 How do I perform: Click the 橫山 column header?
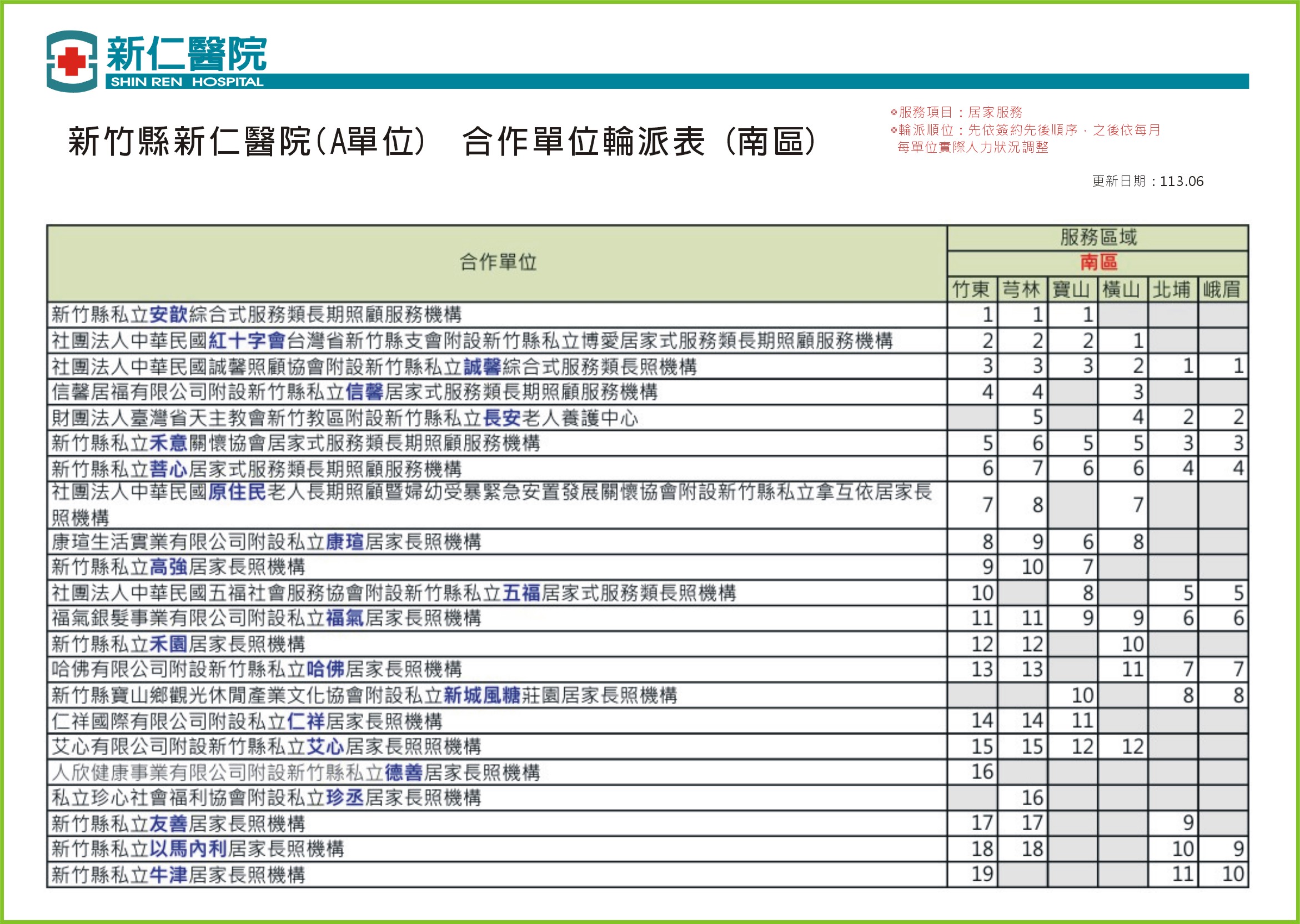point(1122,290)
